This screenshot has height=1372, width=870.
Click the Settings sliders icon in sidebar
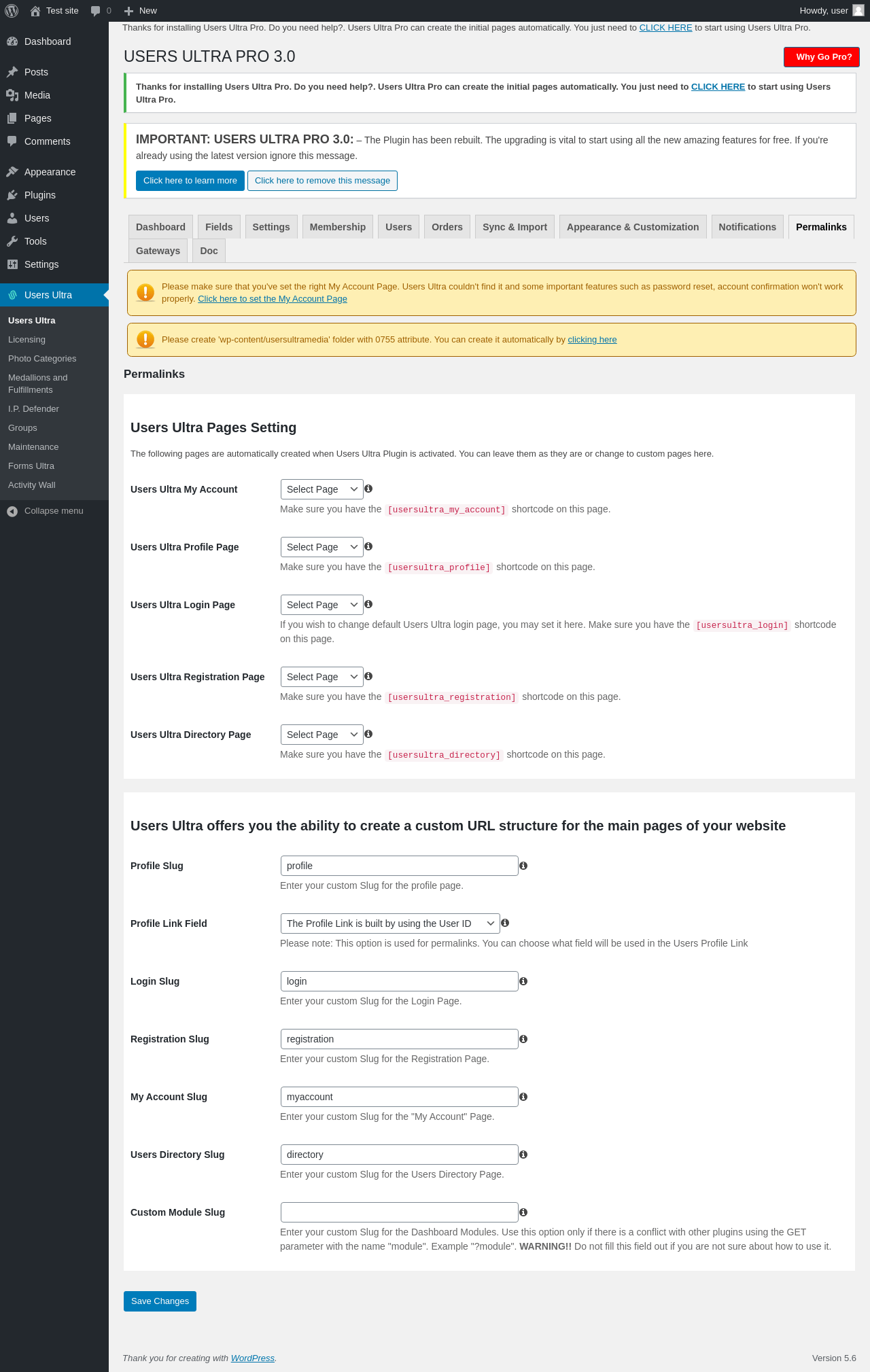[x=12, y=264]
